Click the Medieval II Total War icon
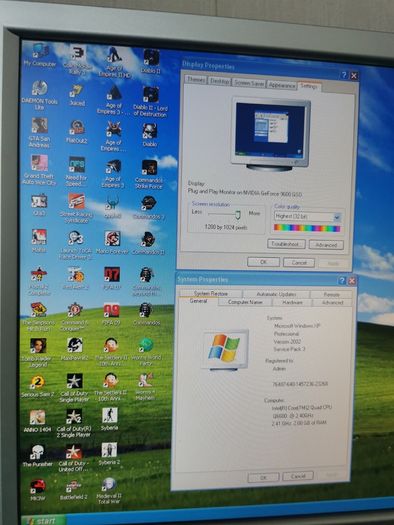394x525 pixels. click(109, 491)
